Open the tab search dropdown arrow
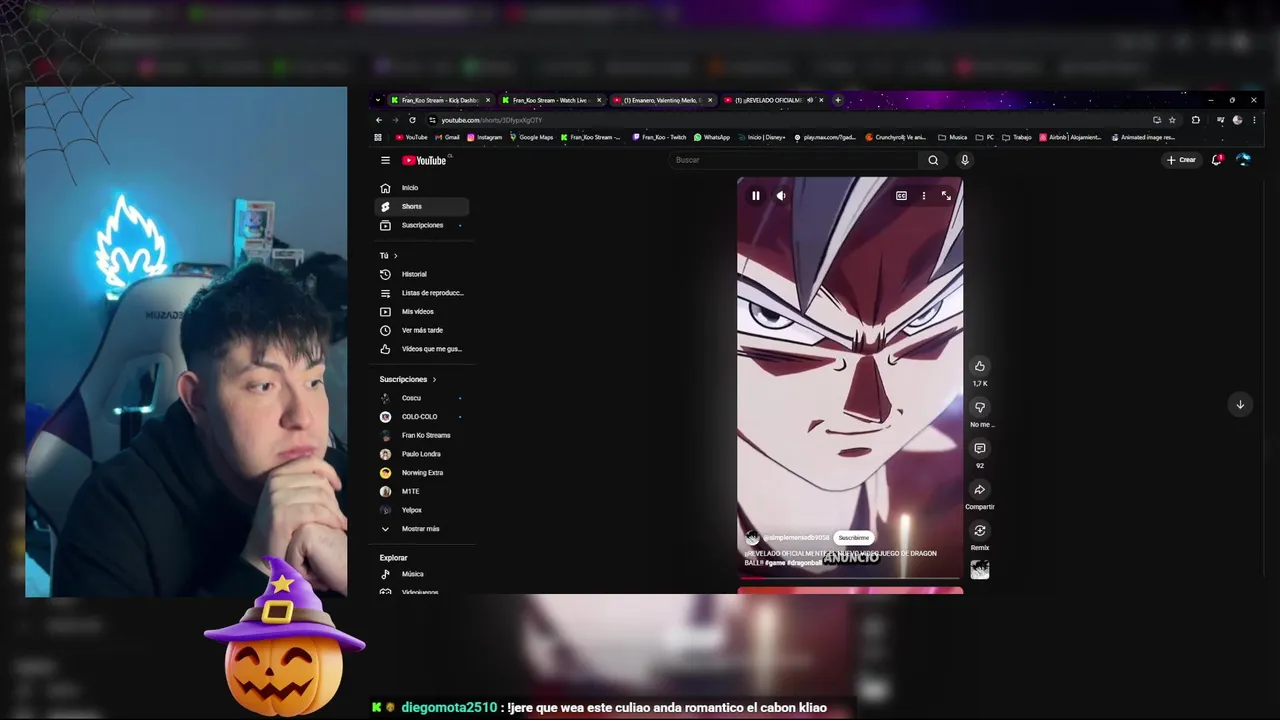Screen dimensions: 1280x720 click(x=378, y=100)
